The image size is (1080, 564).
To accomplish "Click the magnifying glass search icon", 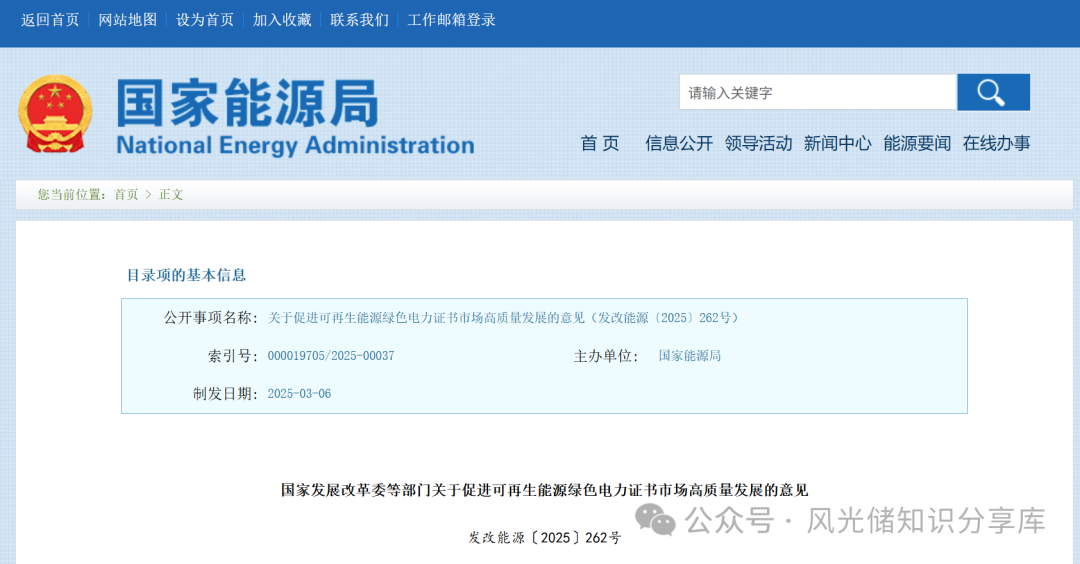I will click(x=992, y=93).
